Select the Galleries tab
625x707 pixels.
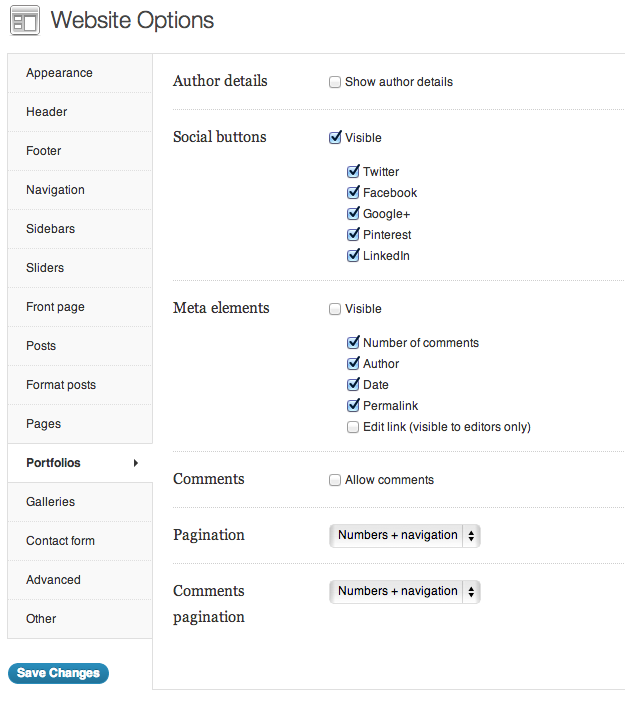point(50,502)
